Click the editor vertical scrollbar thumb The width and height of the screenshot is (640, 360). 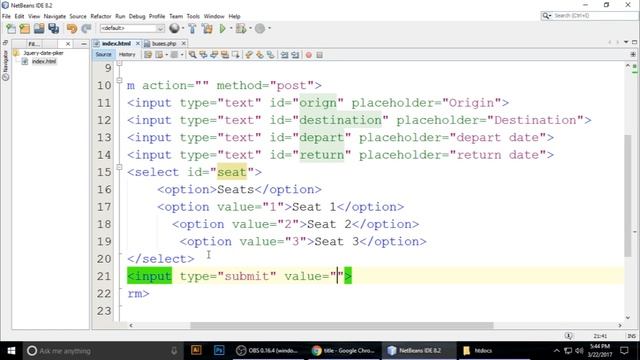click(x=628, y=196)
